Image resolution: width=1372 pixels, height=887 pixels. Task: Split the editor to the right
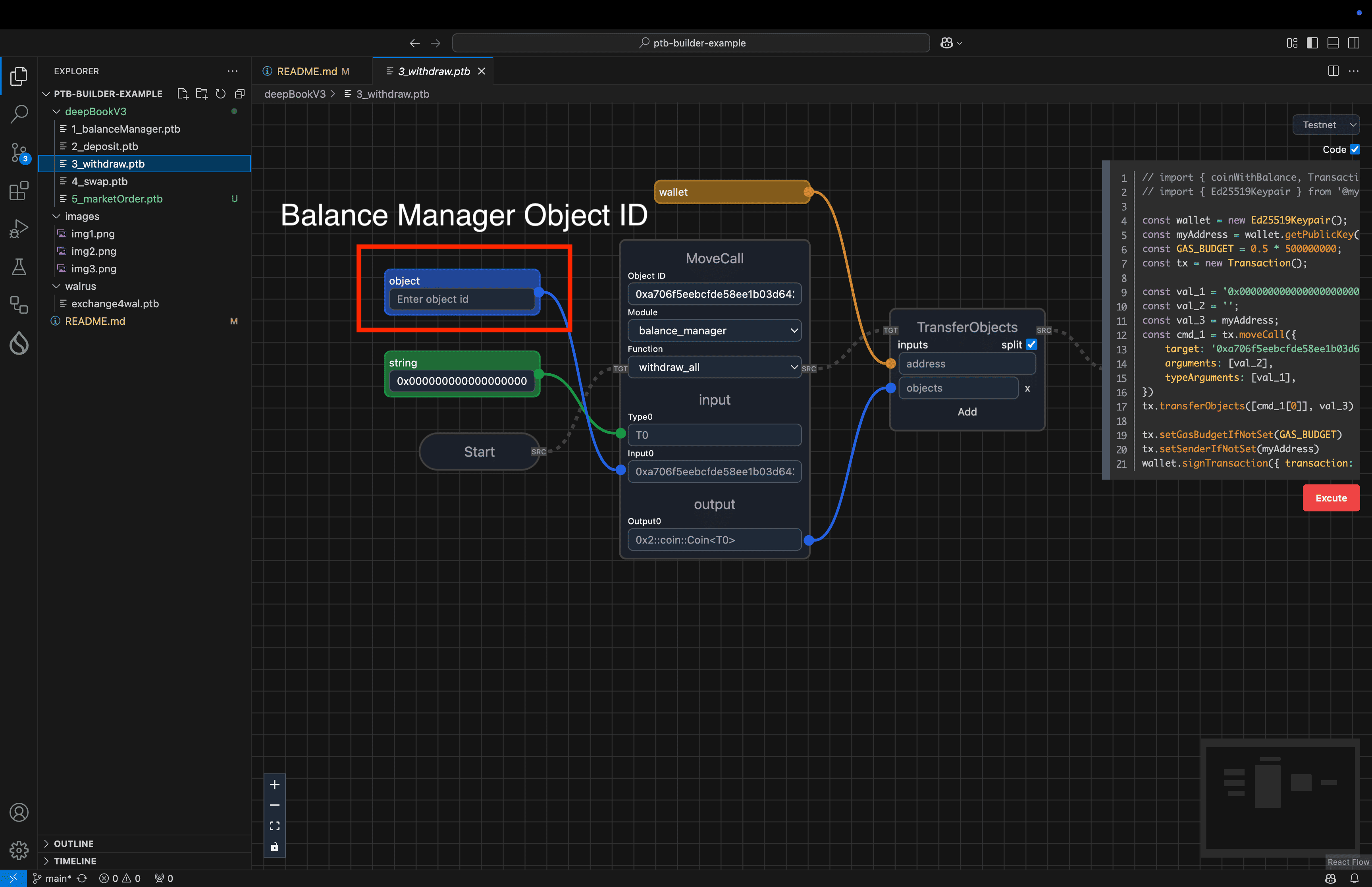point(1333,71)
